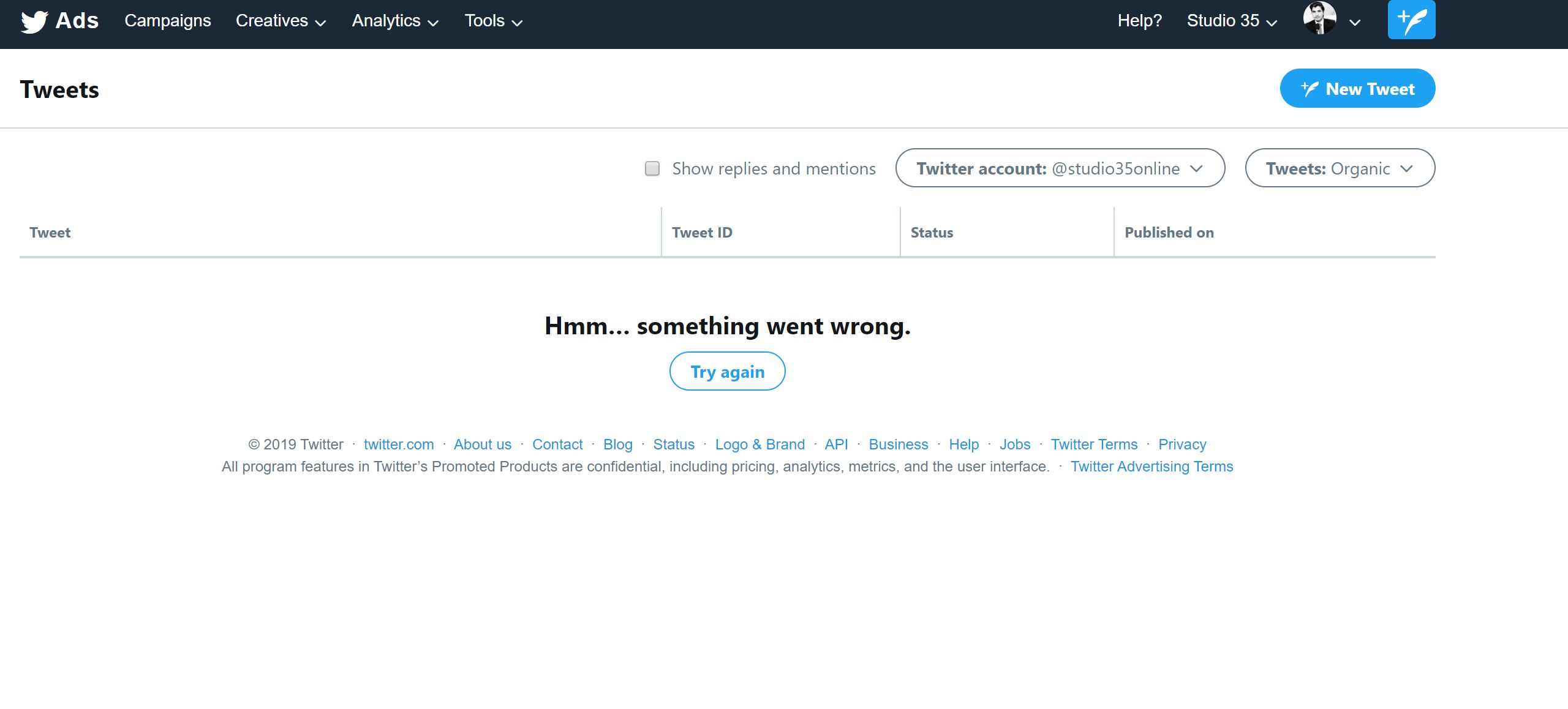This screenshot has height=709, width=1568.
Task: Follow the Logo & Brand footer link
Action: pyautogui.click(x=759, y=445)
